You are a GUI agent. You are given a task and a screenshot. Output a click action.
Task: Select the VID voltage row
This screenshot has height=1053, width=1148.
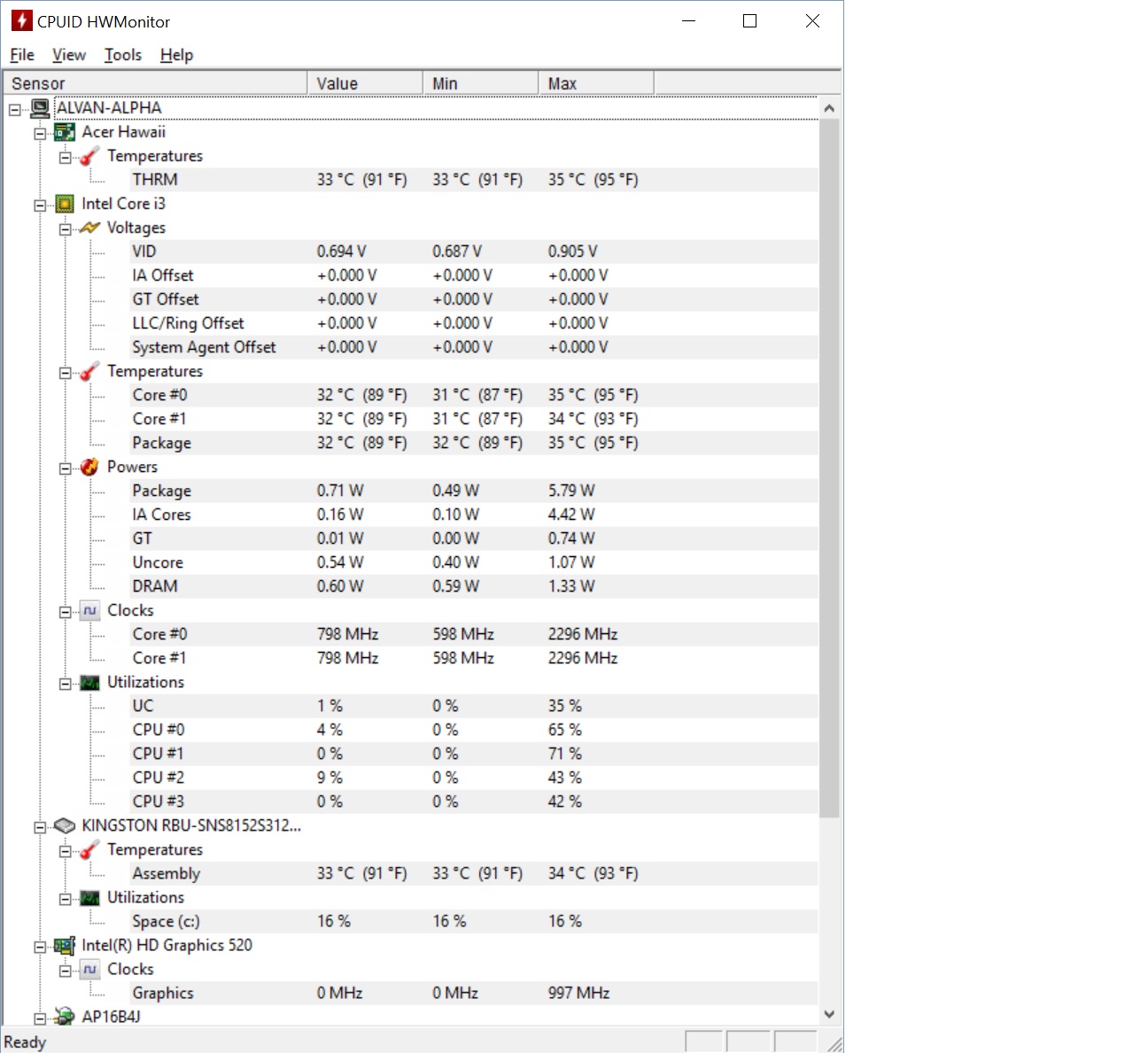(474, 252)
